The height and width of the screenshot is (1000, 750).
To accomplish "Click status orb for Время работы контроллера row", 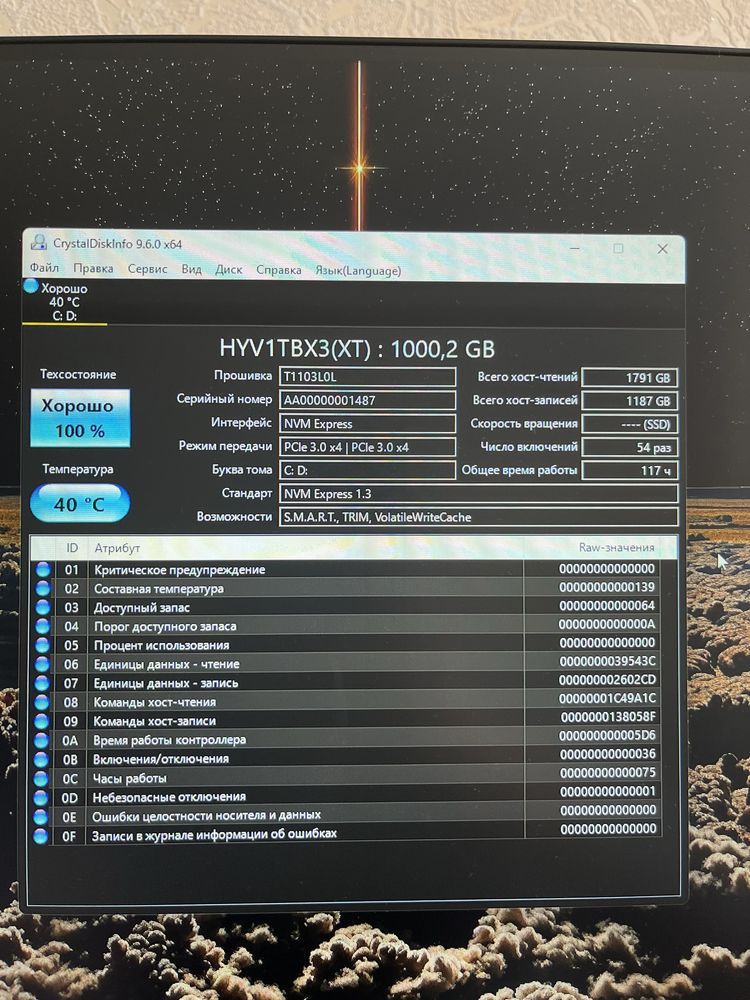I will [x=41, y=740].
